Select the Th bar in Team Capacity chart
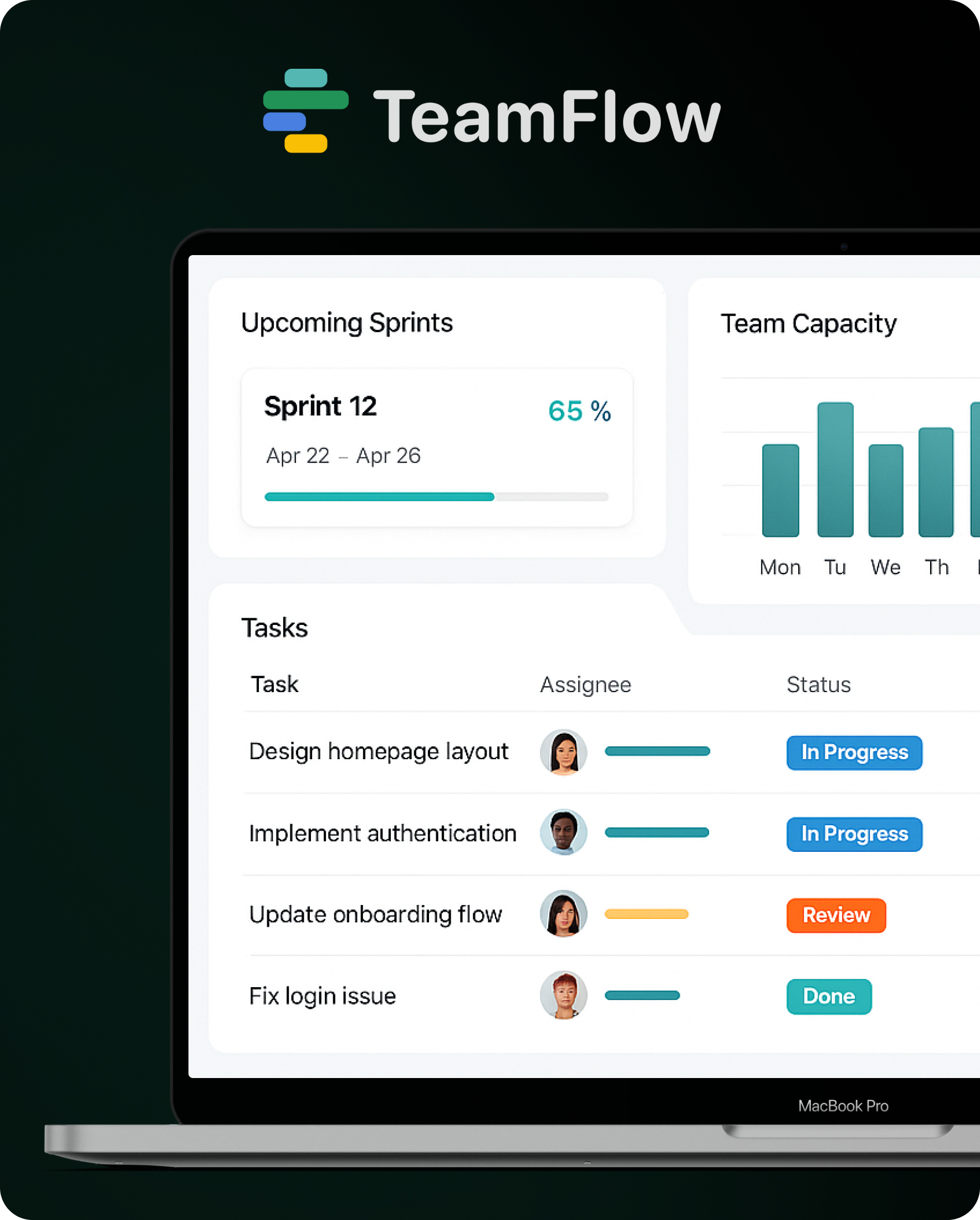This screenshot has height=1220, width=980. point(936,482)
